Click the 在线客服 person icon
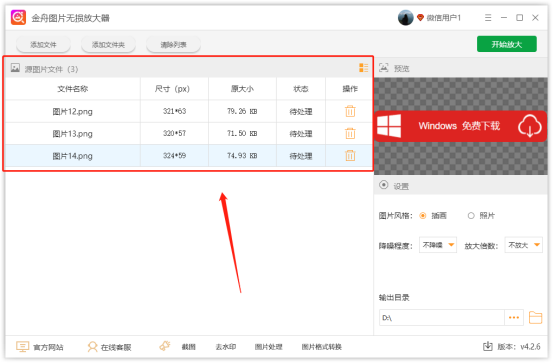 92,347
